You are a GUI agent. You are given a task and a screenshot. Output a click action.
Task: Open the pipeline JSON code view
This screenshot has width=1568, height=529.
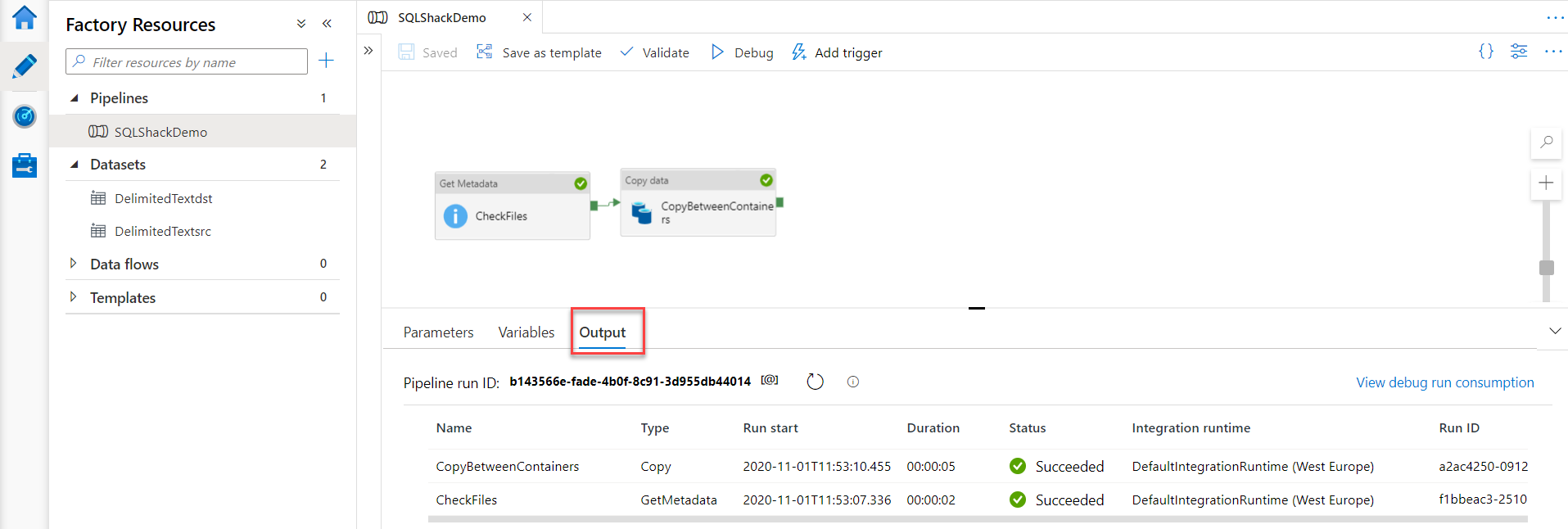pyautogui.click(x=1485, y=52)
